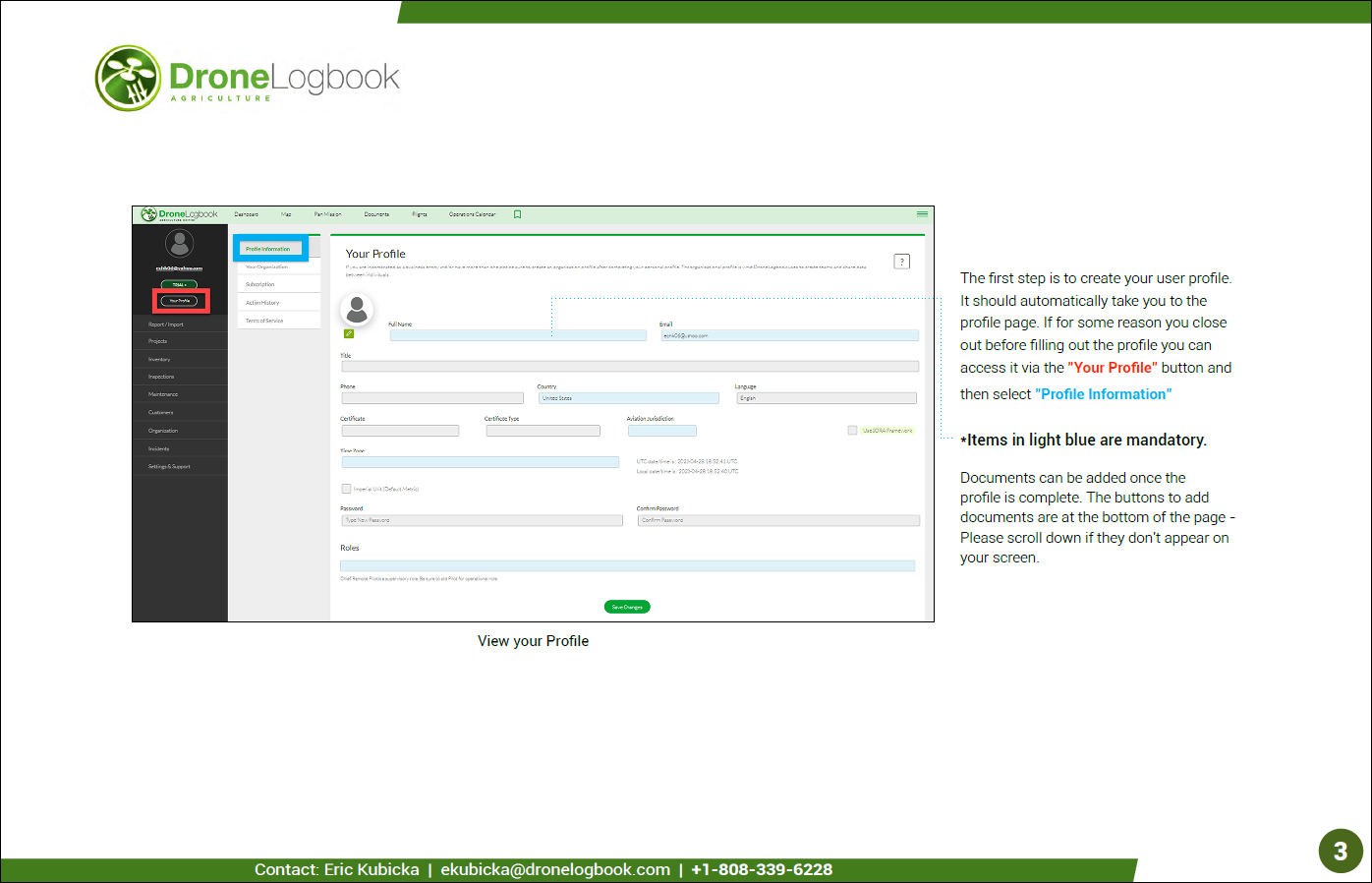The height and width of the screenshot is (883, 1372).
Task: Open Documents in the top navigation
Action: click(376, 214)
